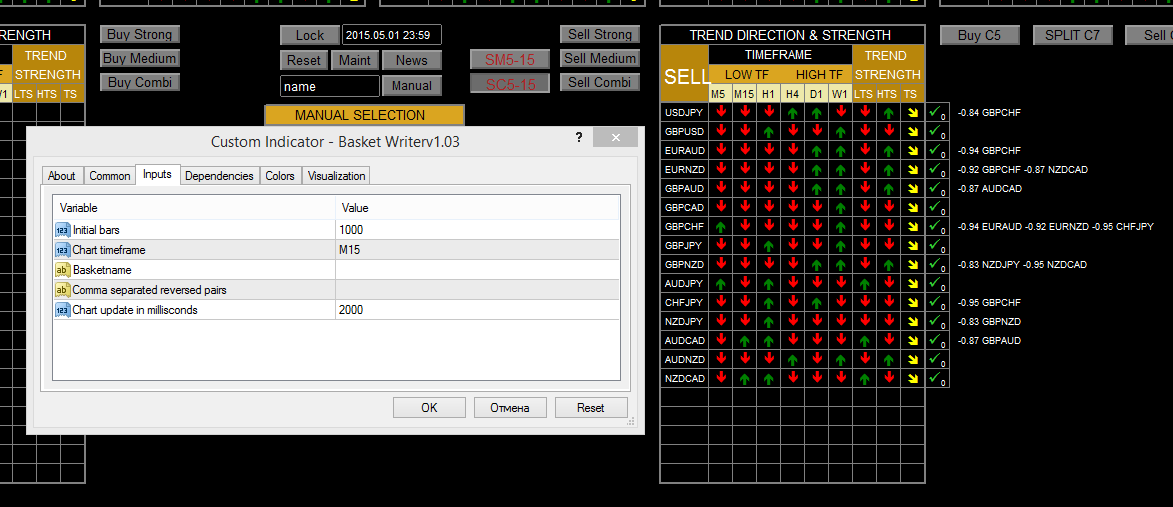Click the name input field
The height and width of the screenshot is (507, 1173).
pos(330,86)
